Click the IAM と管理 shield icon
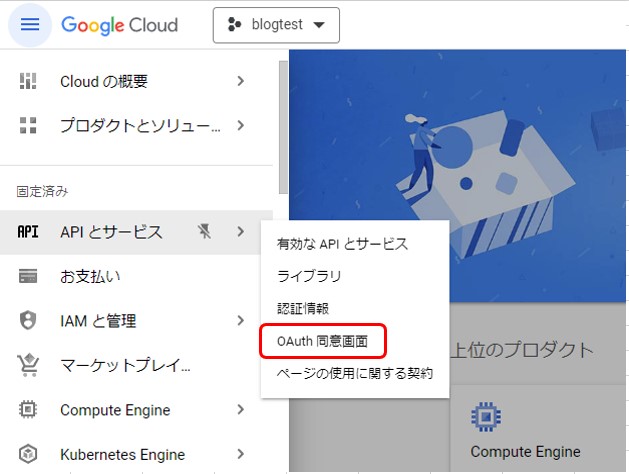 tap(28, 320)
